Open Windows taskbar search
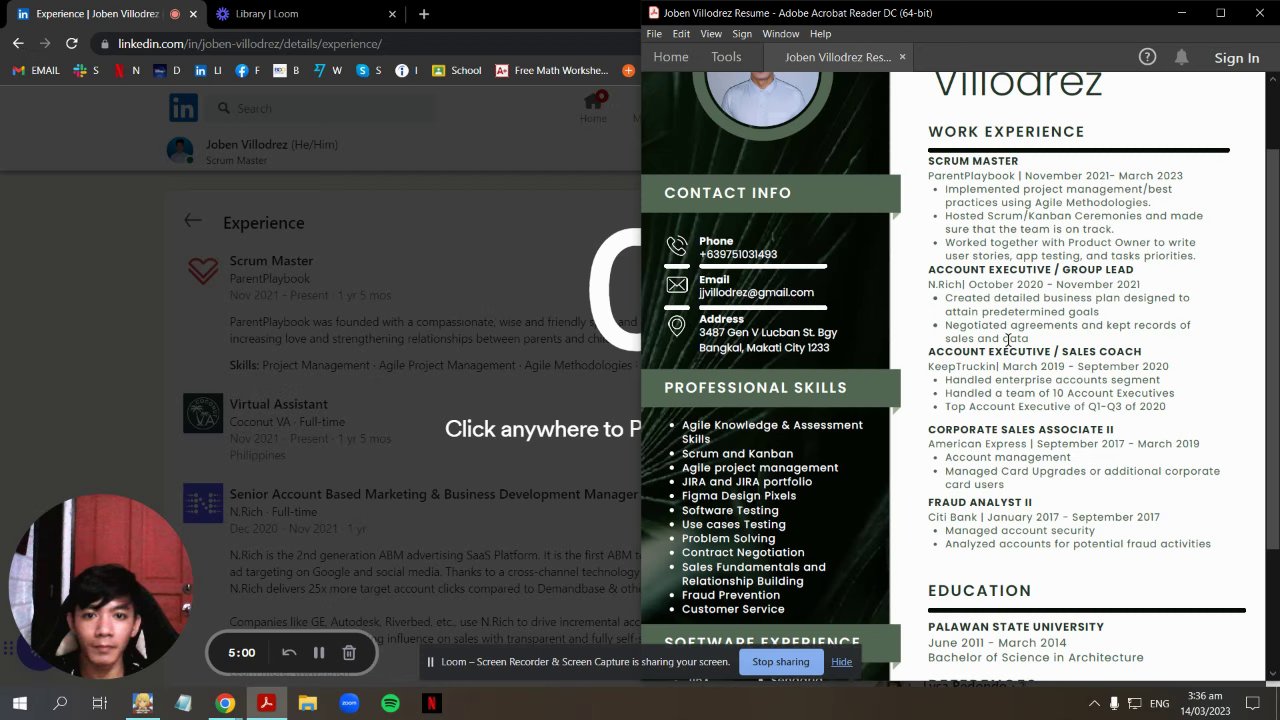1280x720 pixels. 60,703
